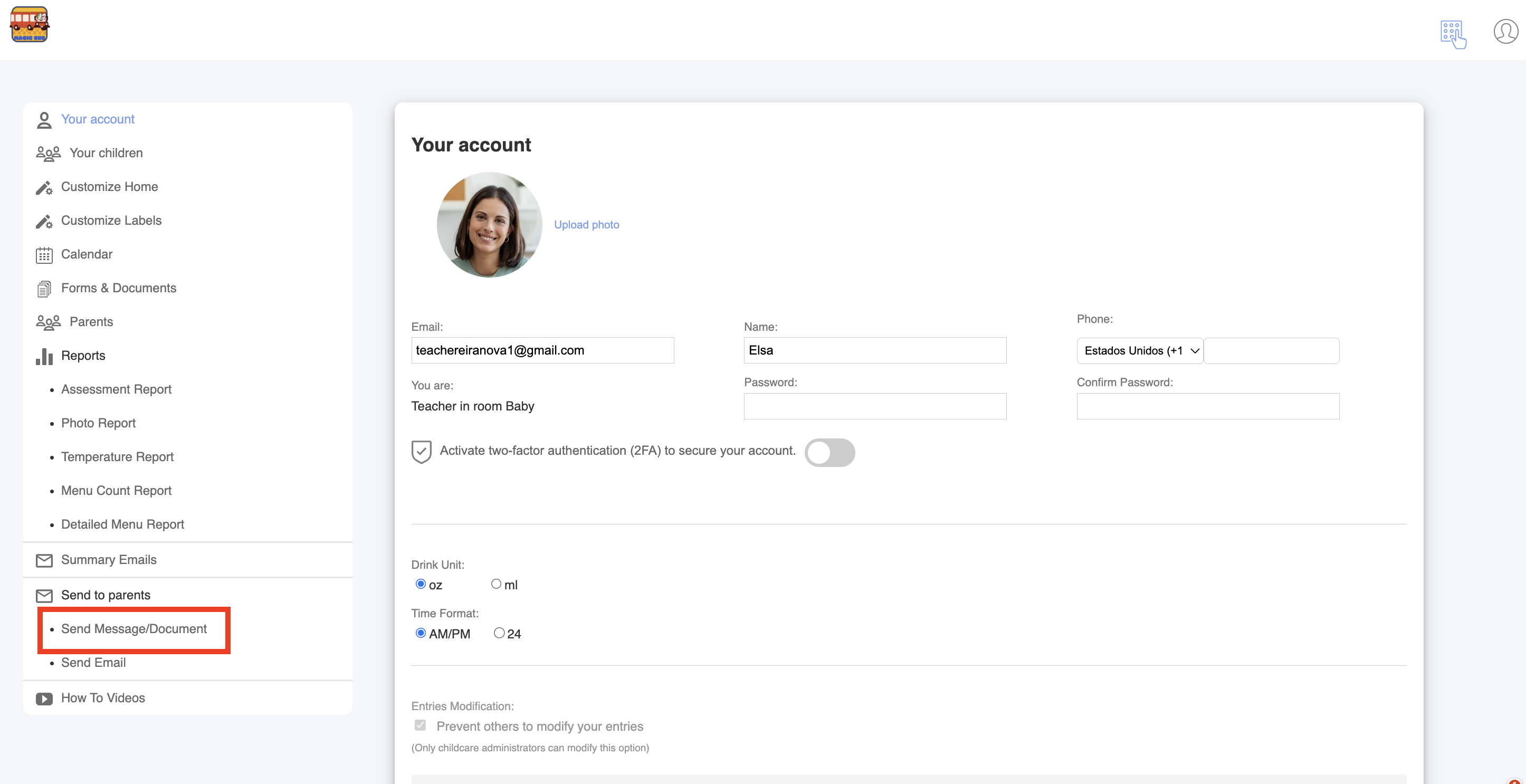Open the keypad check-in icon
Screen dimensions: 1526x784
[x=1453, y=34]
